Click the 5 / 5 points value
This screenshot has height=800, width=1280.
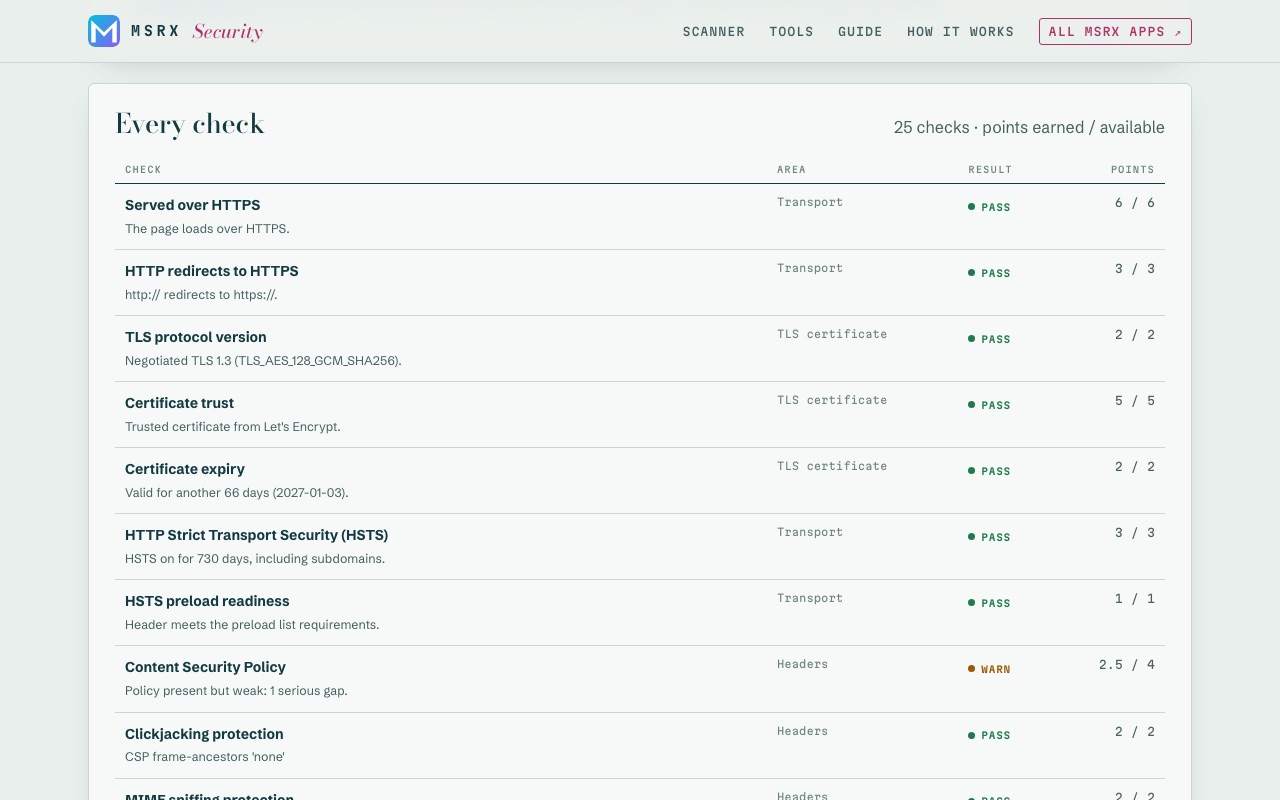point(1135,401)
